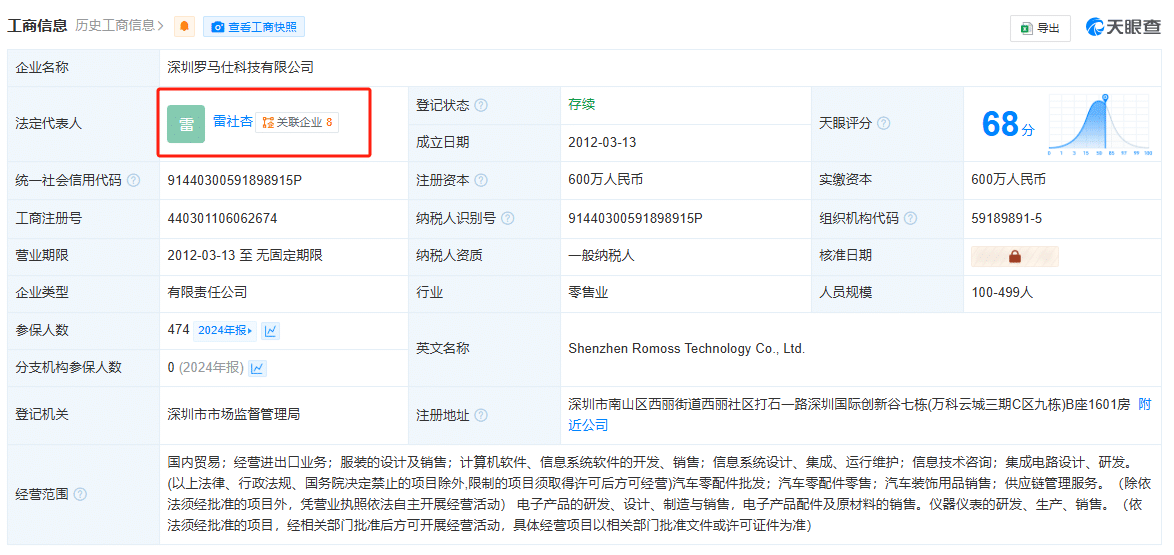Open 历史工商信息 link
The width and height of the screenshot is (1174, 555).
click(120, 26)
